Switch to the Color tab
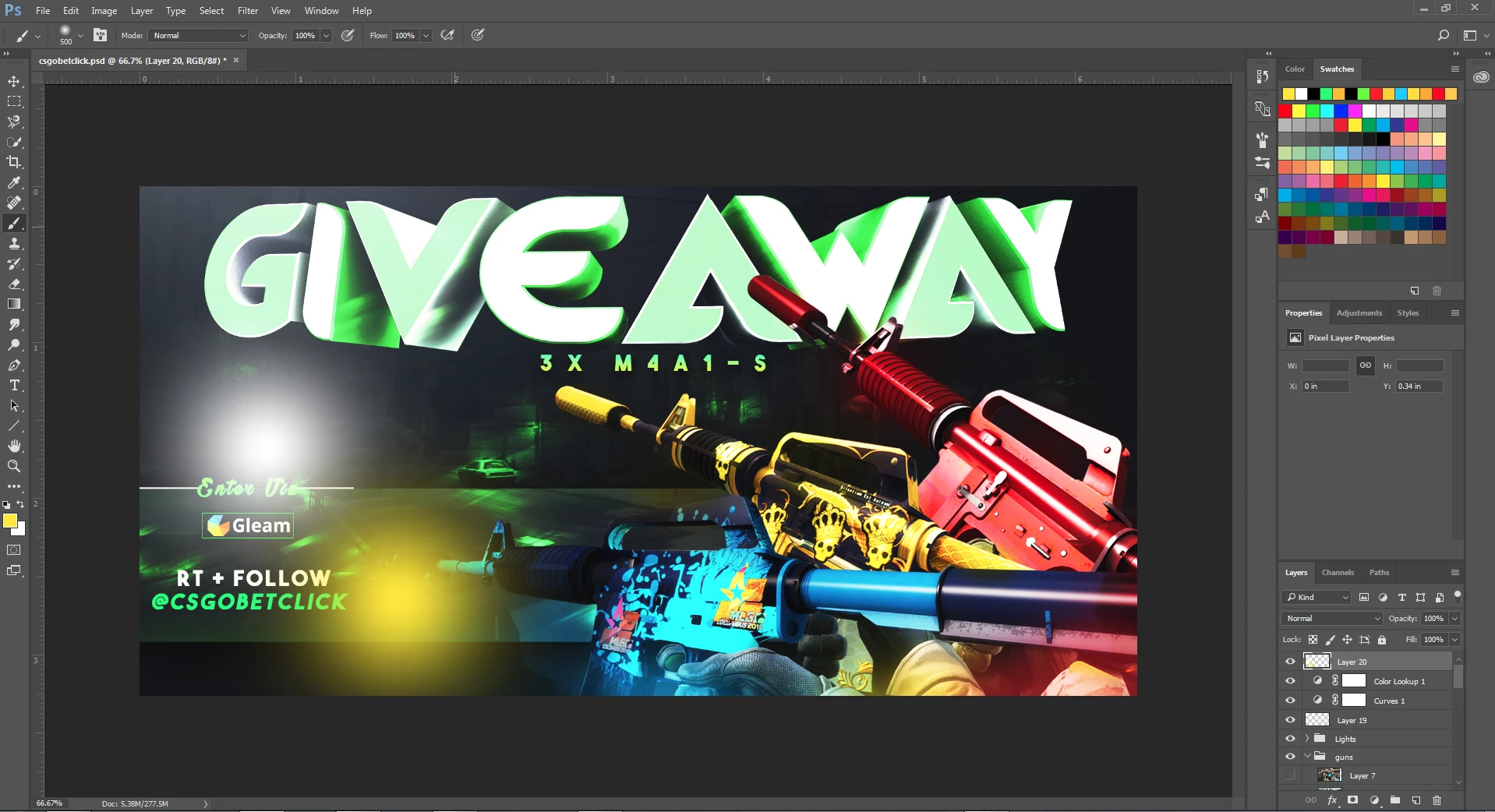The image size is (1495, 812). tap(1295, 69)
